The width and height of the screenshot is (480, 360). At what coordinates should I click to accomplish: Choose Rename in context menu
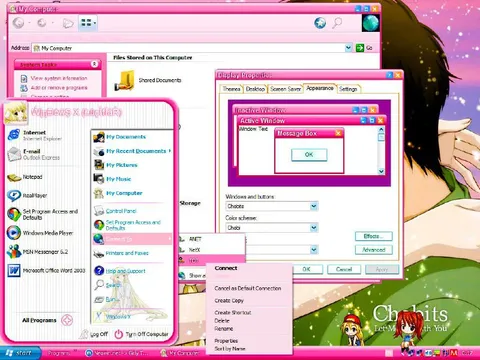[x=224, y=329]
